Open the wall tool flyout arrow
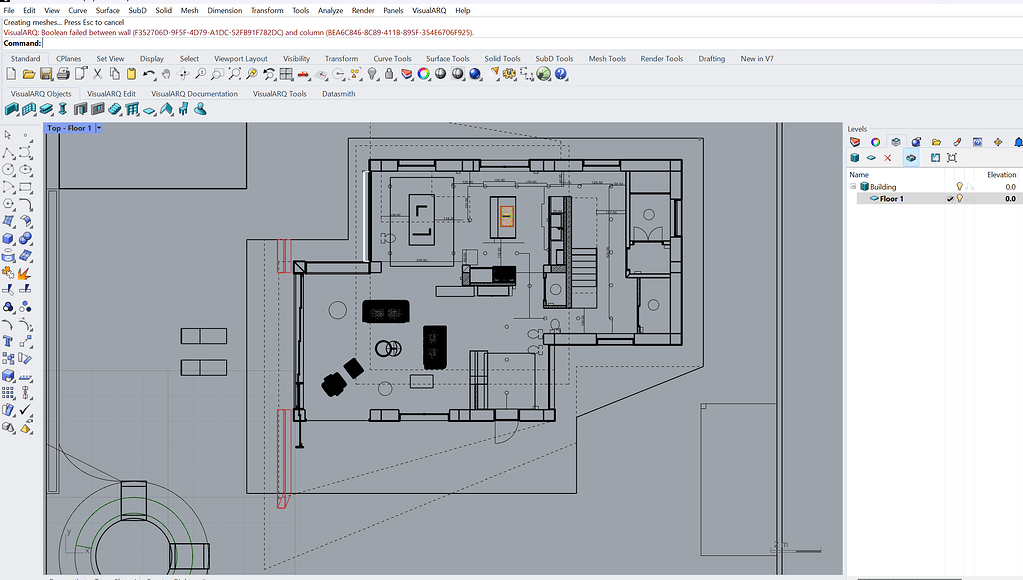 pyautogui.click(x=17, y=116)
